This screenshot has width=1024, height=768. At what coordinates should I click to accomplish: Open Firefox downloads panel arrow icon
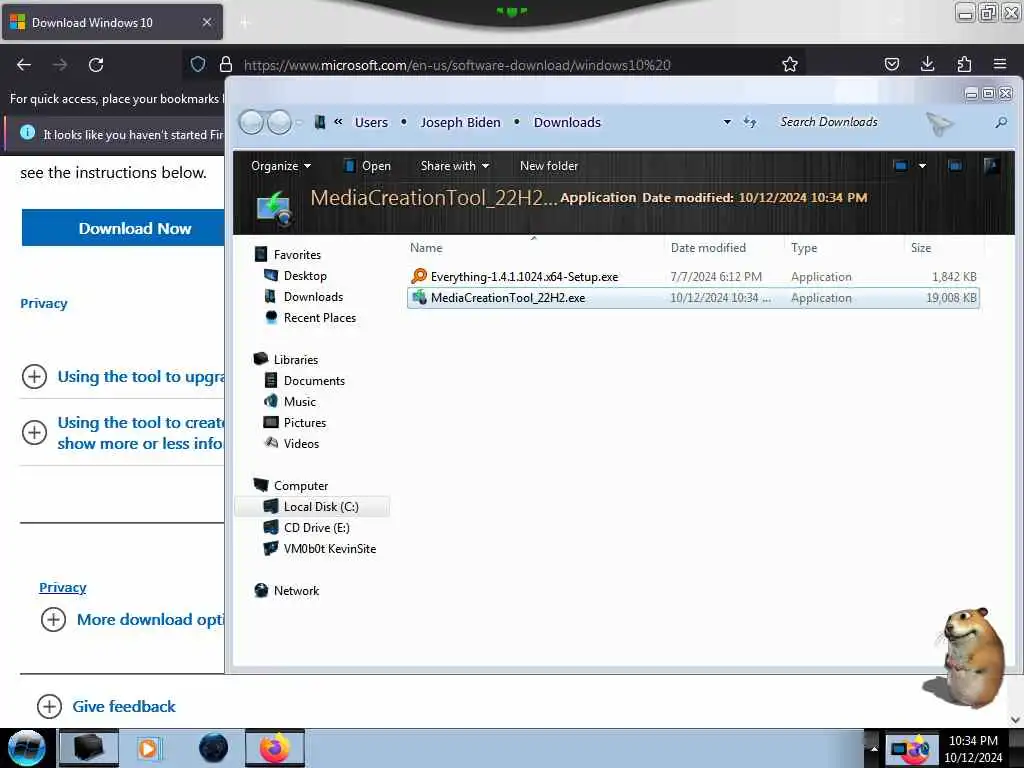click(x=927, y=64)
